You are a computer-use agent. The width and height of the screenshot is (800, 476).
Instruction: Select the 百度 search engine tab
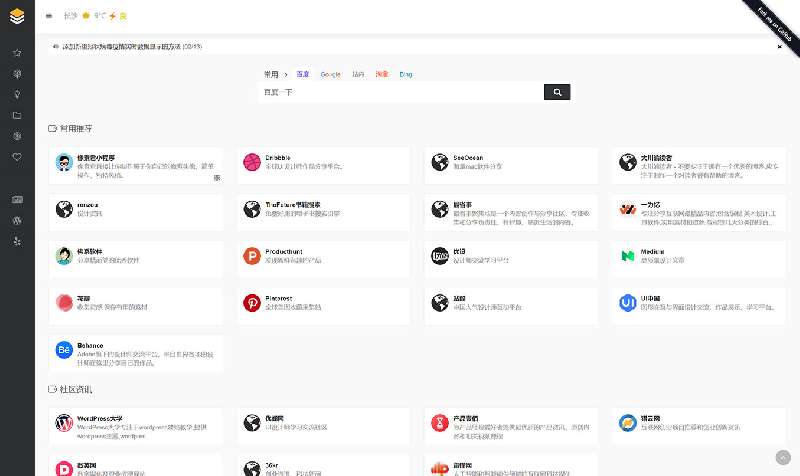tap(303, 74)
